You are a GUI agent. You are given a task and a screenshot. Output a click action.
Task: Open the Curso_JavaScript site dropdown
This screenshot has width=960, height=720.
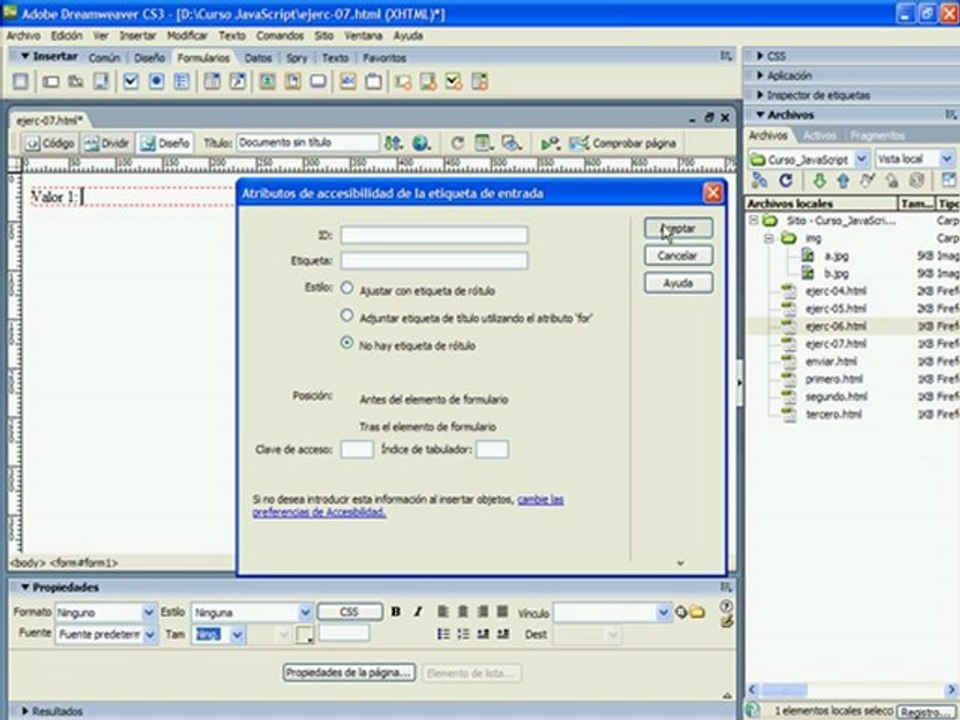coord(861,159)
